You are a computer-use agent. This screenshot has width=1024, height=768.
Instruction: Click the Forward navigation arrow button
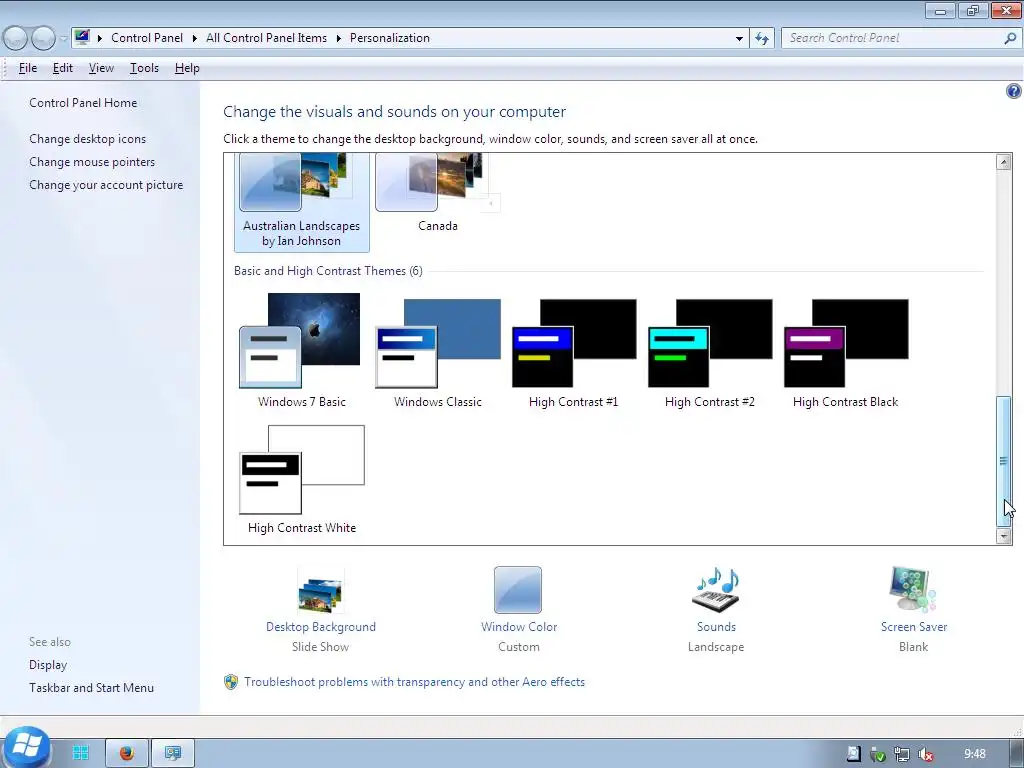point(43,38)
